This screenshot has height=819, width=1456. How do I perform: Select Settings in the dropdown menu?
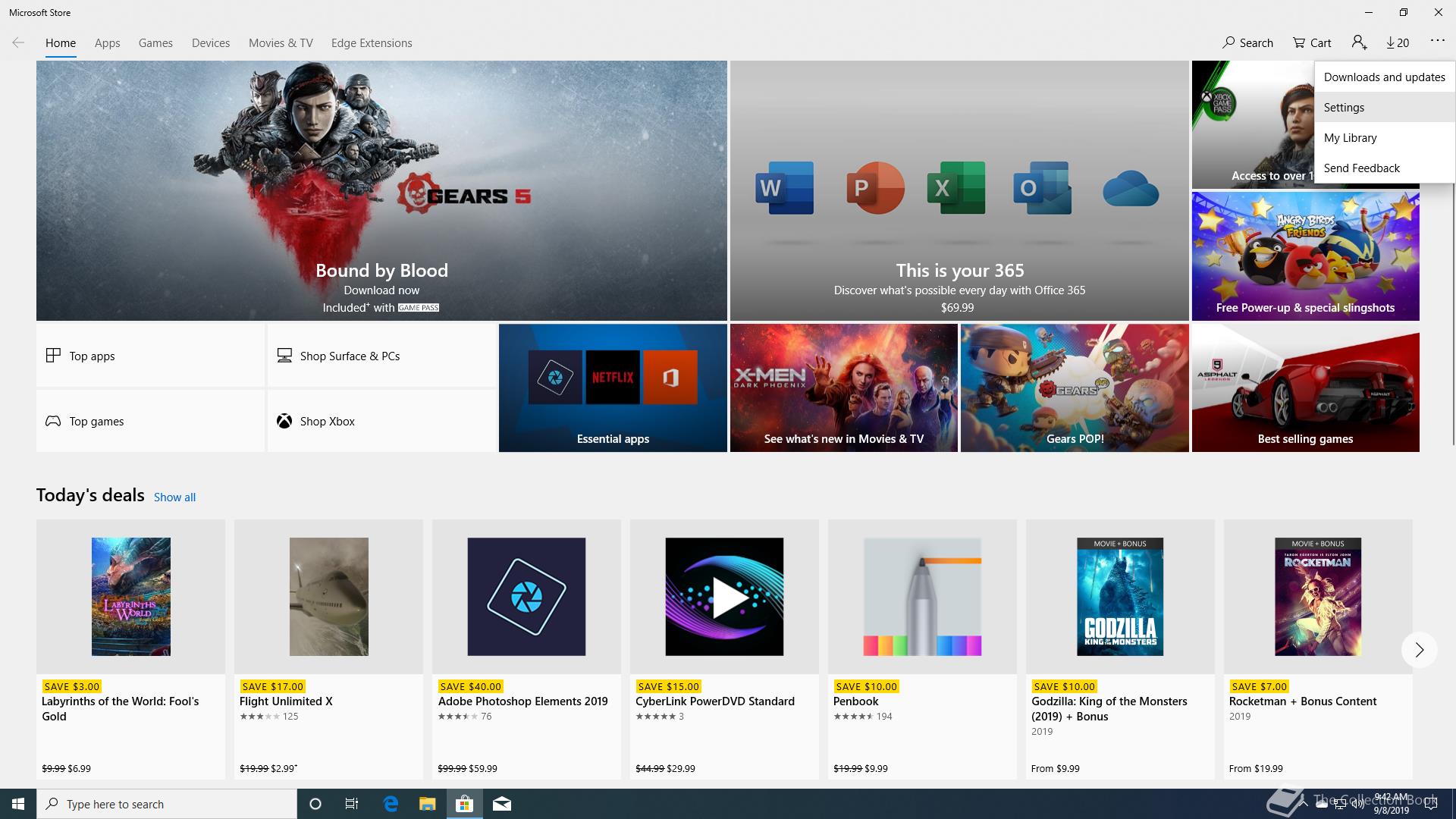click(1385, 108)
